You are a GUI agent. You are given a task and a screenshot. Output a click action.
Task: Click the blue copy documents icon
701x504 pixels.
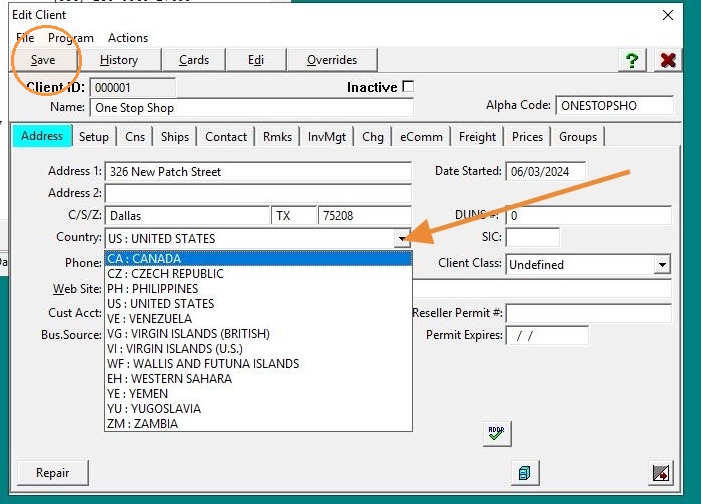pyautogui.click(x=525, y=473)
